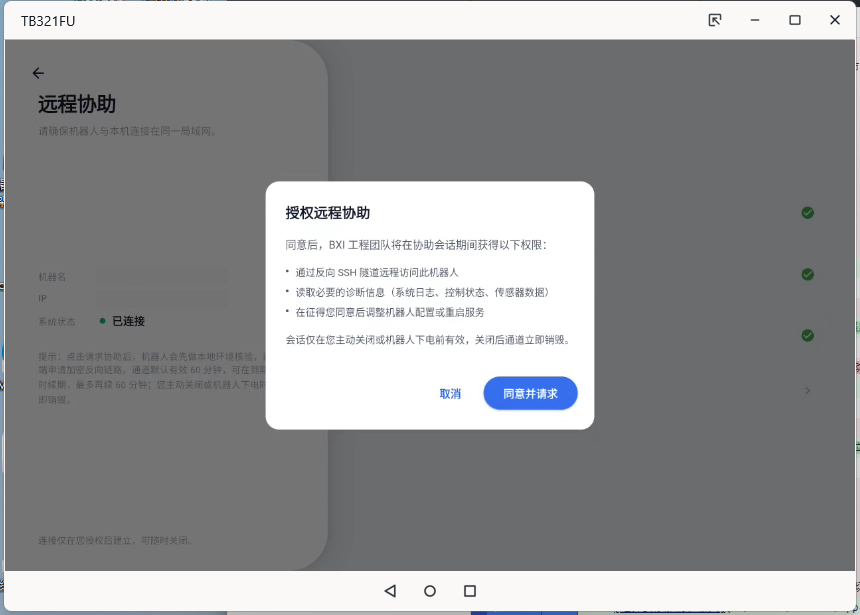Click the 同意并请求 button
Screen dimensions: 860x615
point(530,393)
